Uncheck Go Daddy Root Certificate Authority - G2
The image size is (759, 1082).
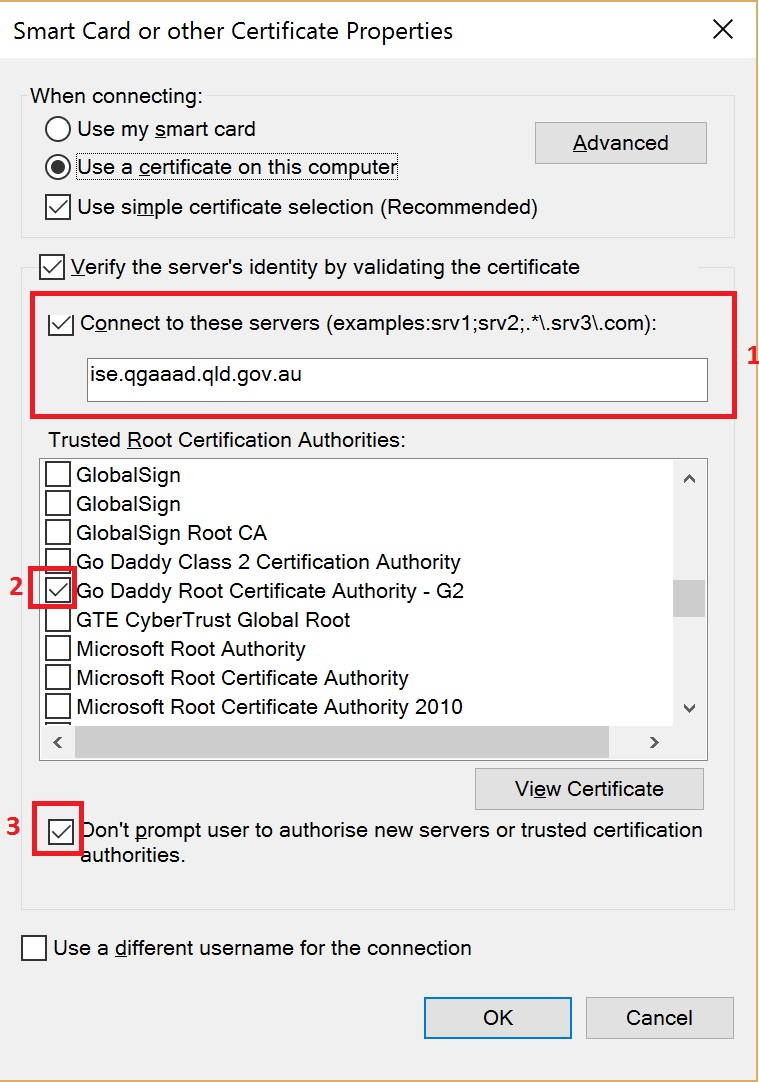57,591
